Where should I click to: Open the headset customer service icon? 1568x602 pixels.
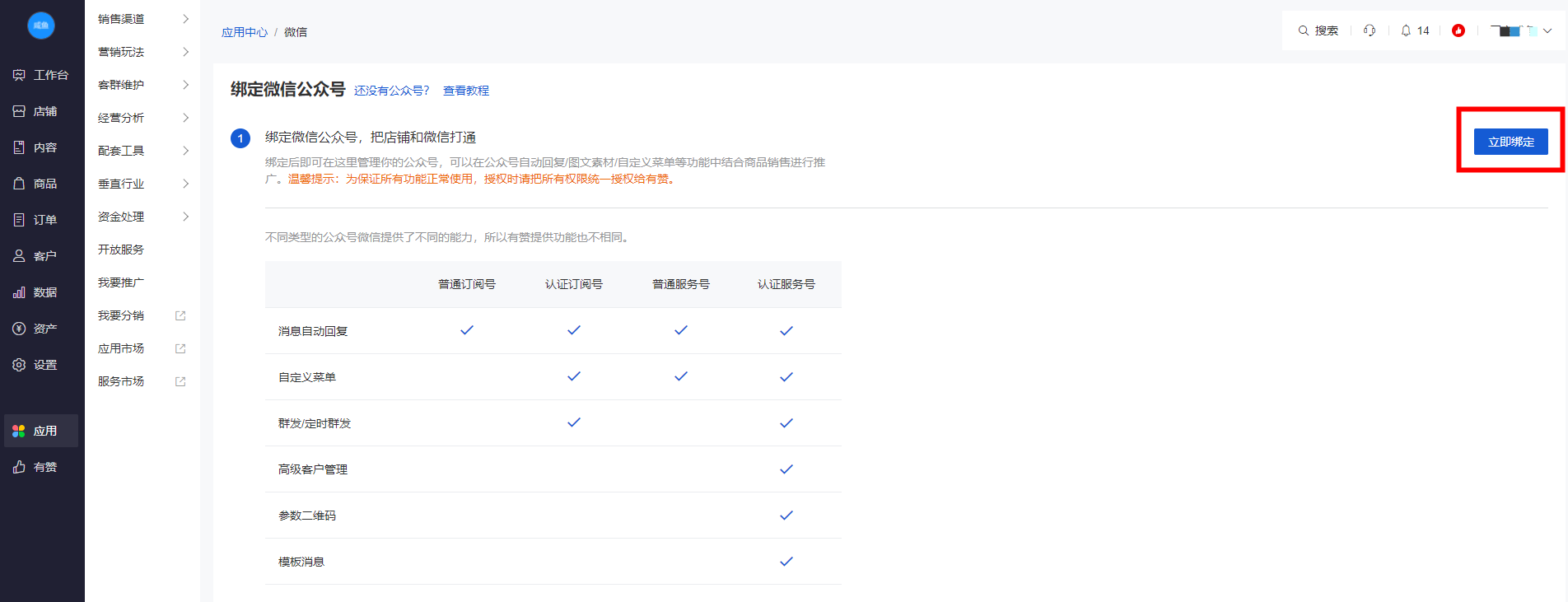pyautogui.click(x=1370, y=30)
